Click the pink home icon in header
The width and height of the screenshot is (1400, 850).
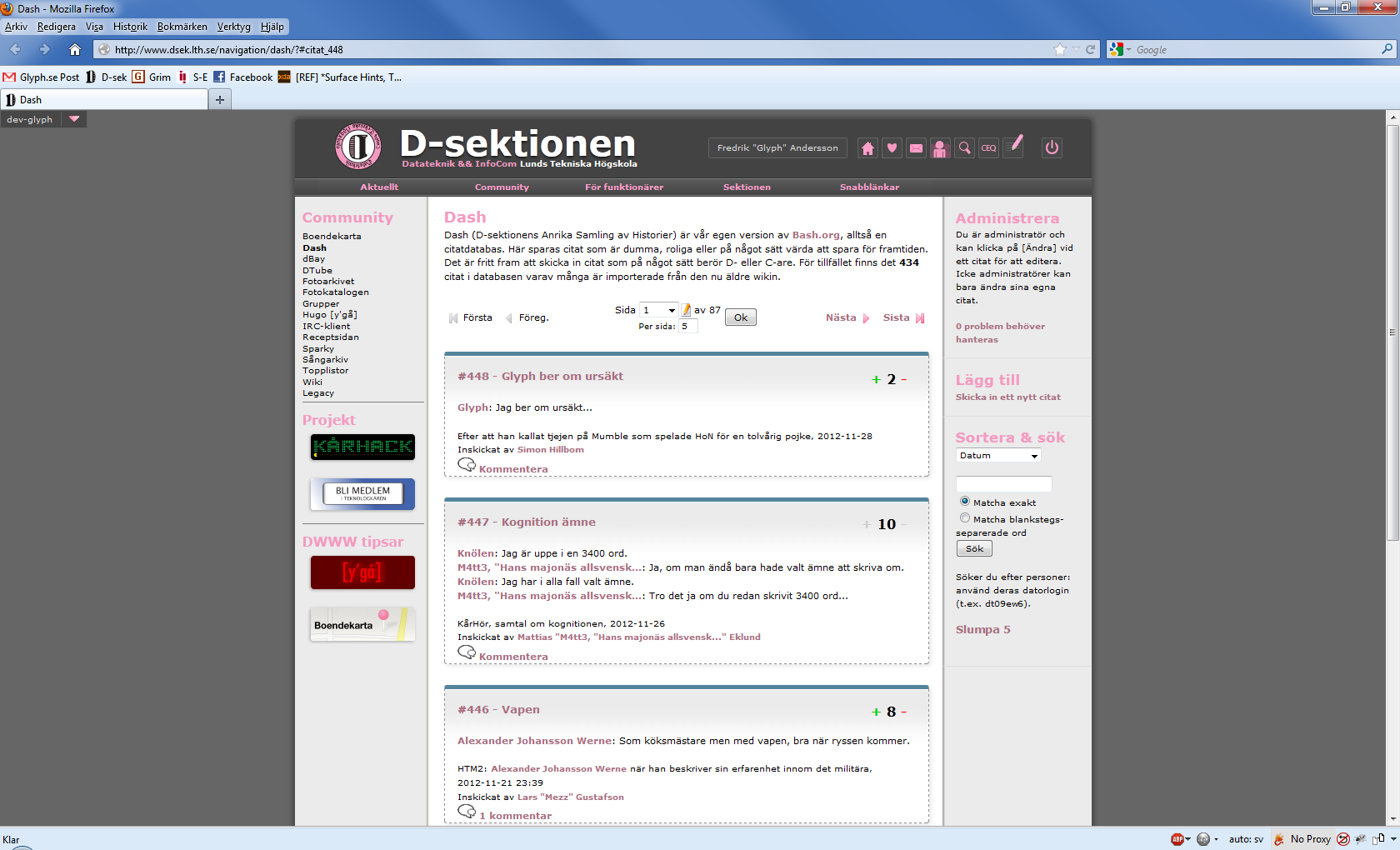coord(867,148)
